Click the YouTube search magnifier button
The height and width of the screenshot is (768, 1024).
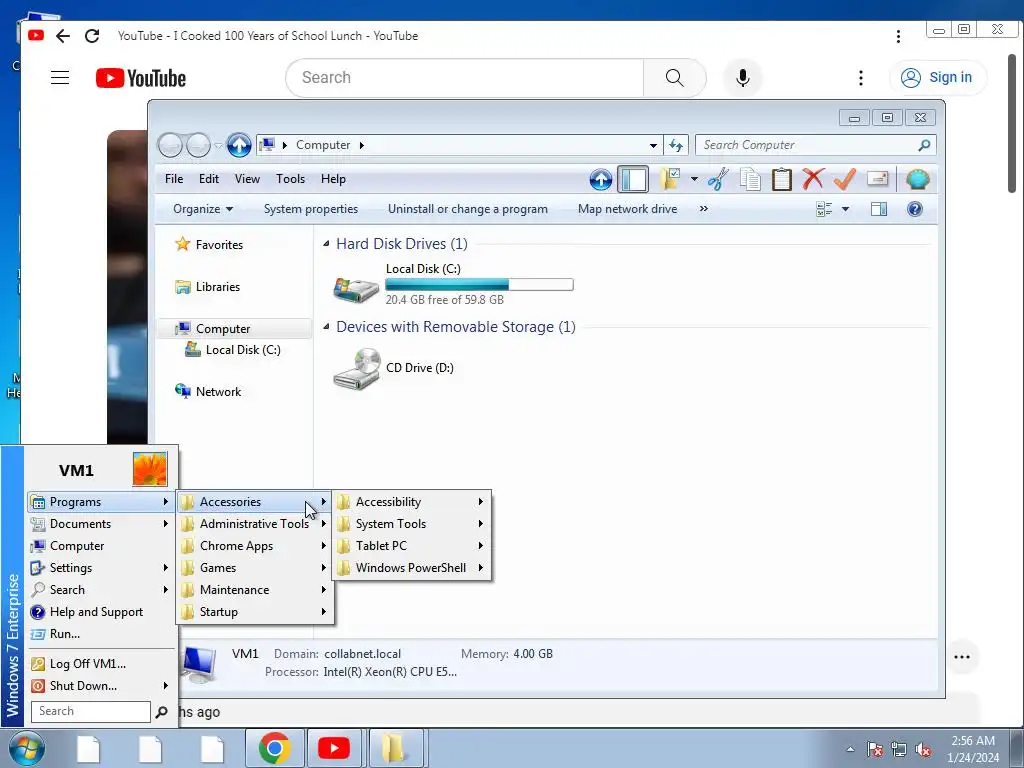tap(675, 78)
